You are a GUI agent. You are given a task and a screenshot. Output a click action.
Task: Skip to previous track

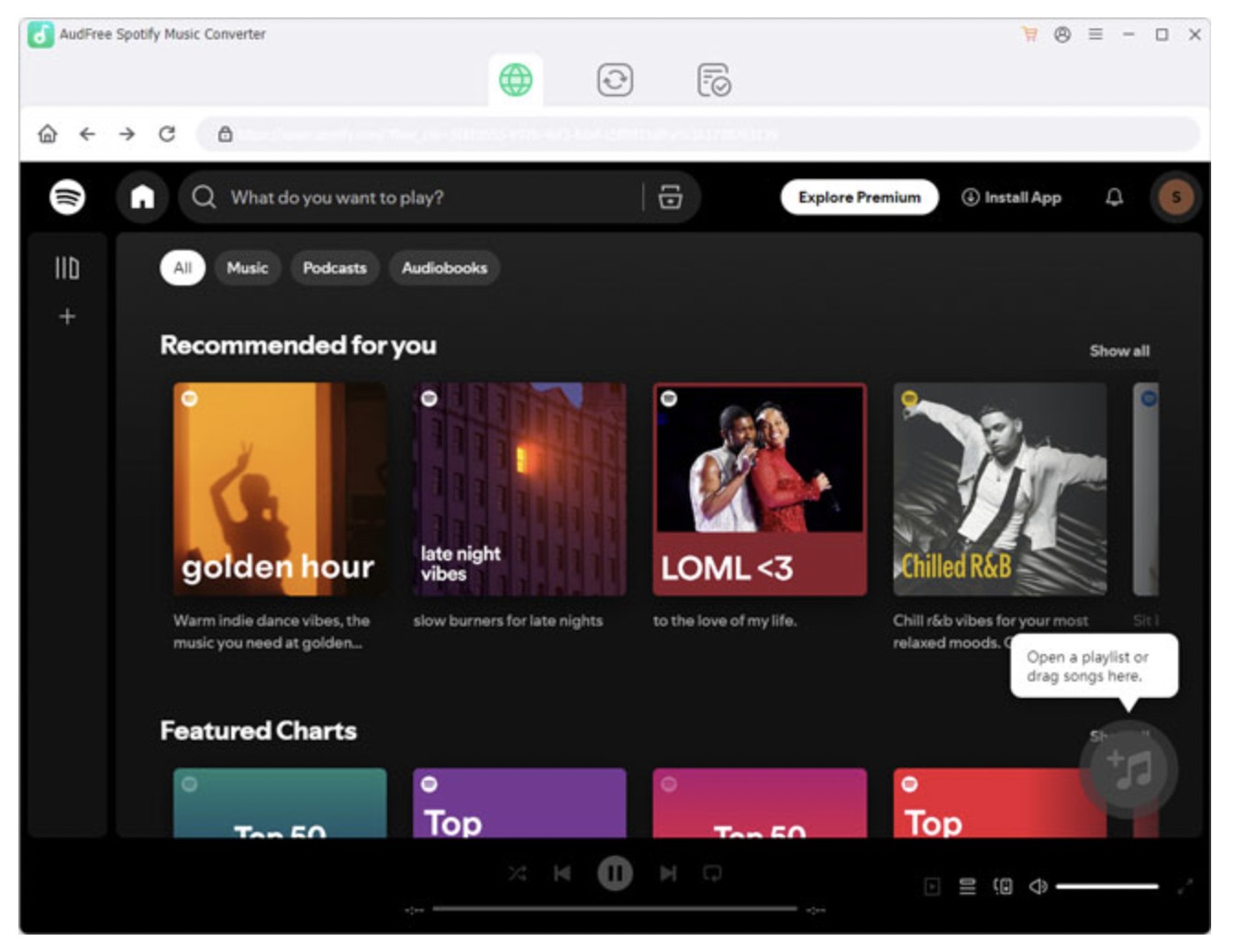562,873
